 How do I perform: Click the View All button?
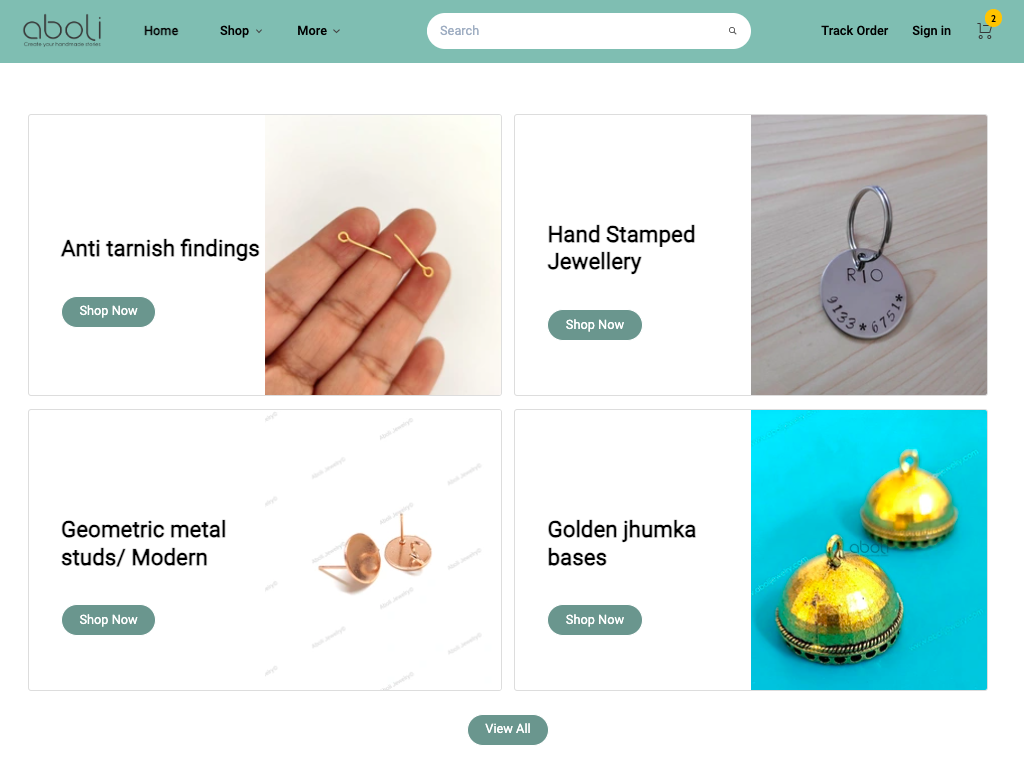pyautogui.click(x=507, y=730)
